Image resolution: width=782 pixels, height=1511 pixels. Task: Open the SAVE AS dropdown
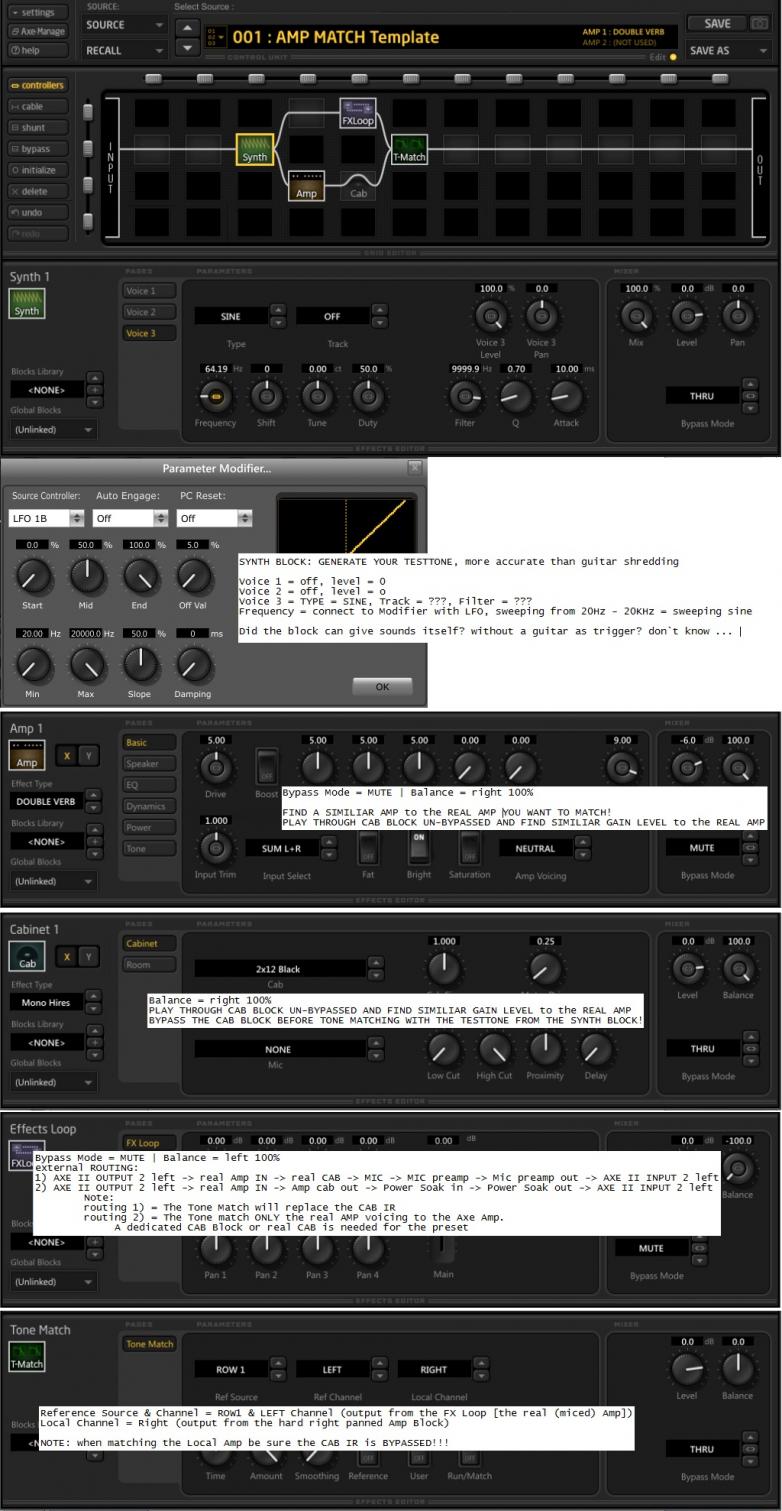pyautogui.click(x=729, y=50)
